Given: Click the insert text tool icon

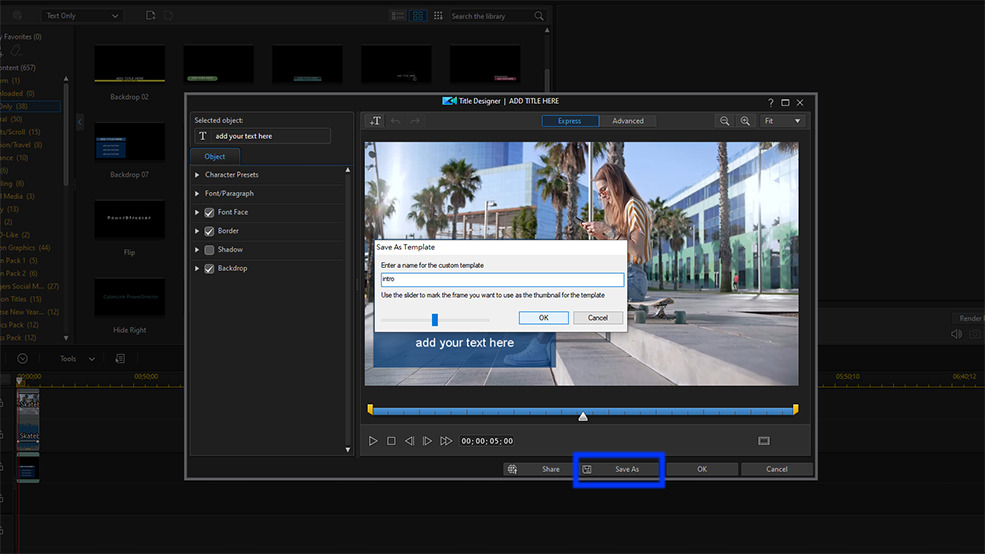Looking at the screenshot, I should 376,121.
